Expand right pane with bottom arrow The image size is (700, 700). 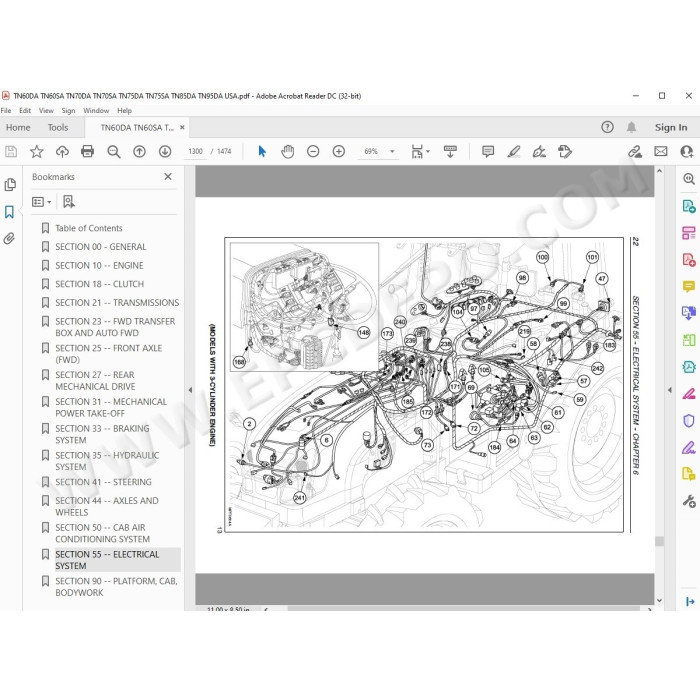point(690,601)
